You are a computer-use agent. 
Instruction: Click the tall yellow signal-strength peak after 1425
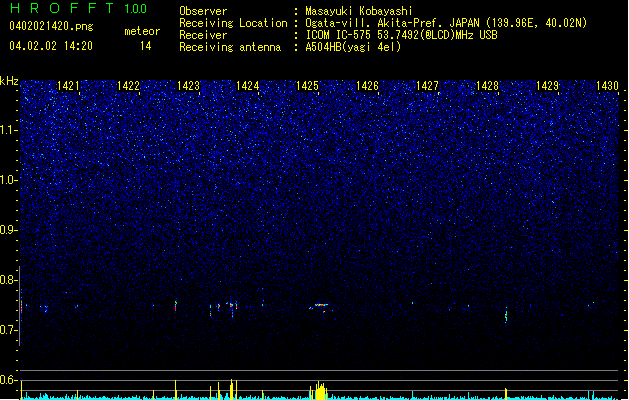point(320,390)
